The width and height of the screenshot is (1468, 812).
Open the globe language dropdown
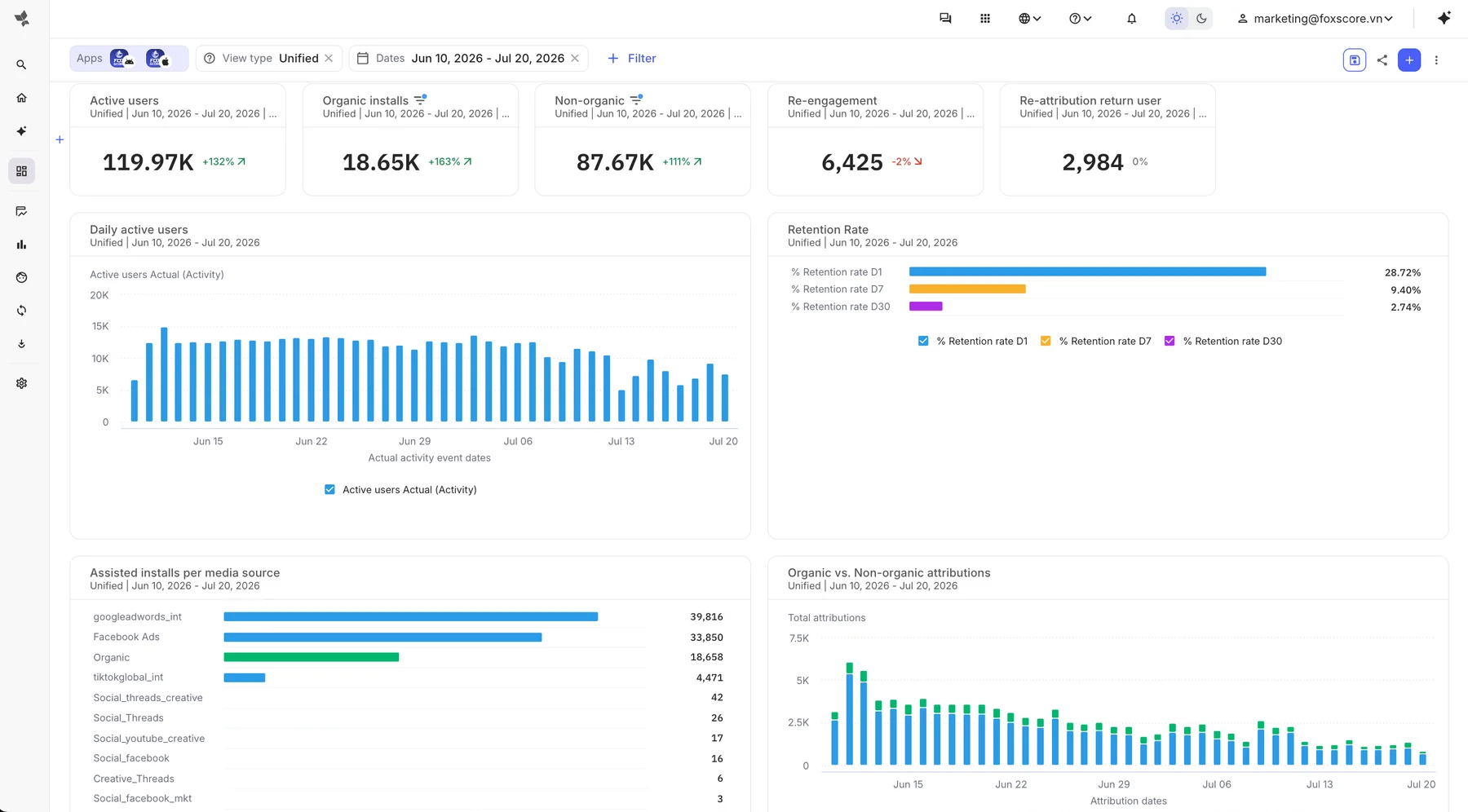pos(1030,18)
